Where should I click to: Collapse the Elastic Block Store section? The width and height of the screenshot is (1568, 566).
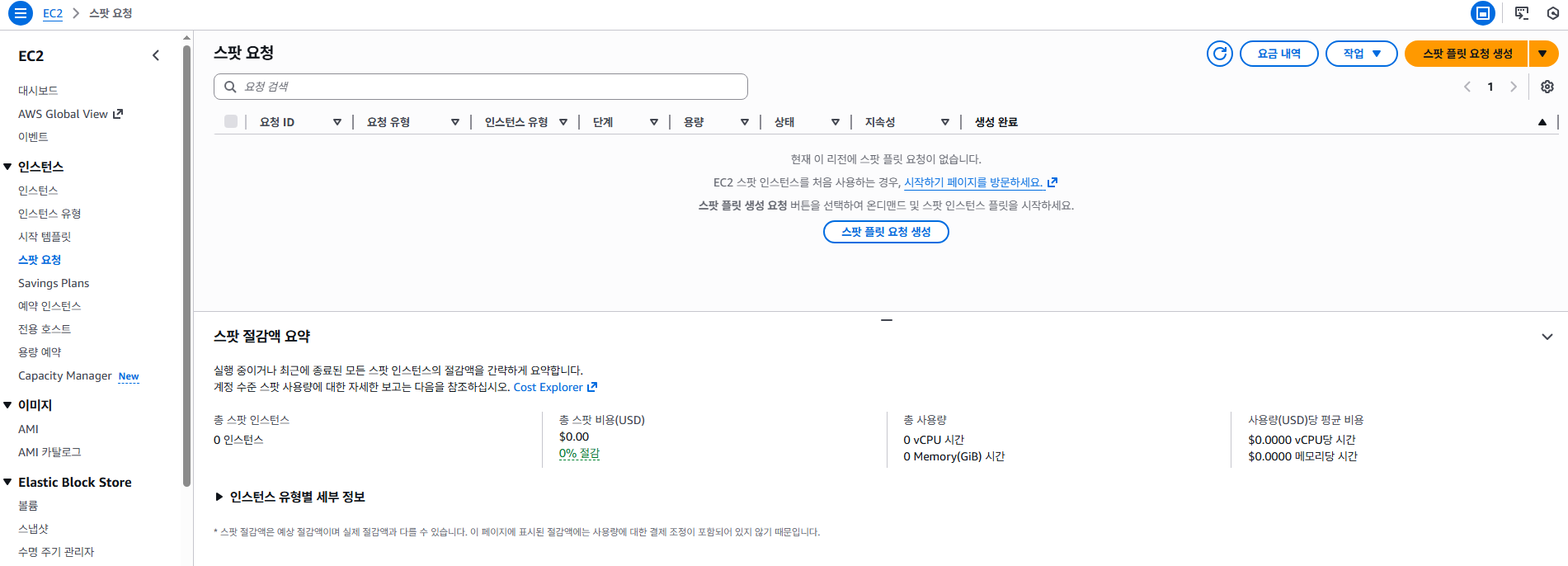[x=7, y=482]
